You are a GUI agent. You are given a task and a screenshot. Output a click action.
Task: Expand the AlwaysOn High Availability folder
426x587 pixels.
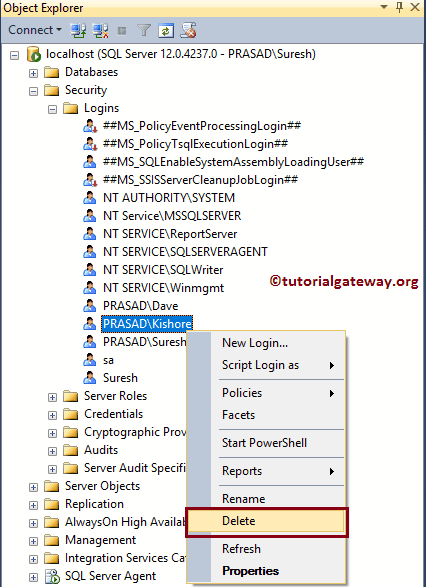33,523
